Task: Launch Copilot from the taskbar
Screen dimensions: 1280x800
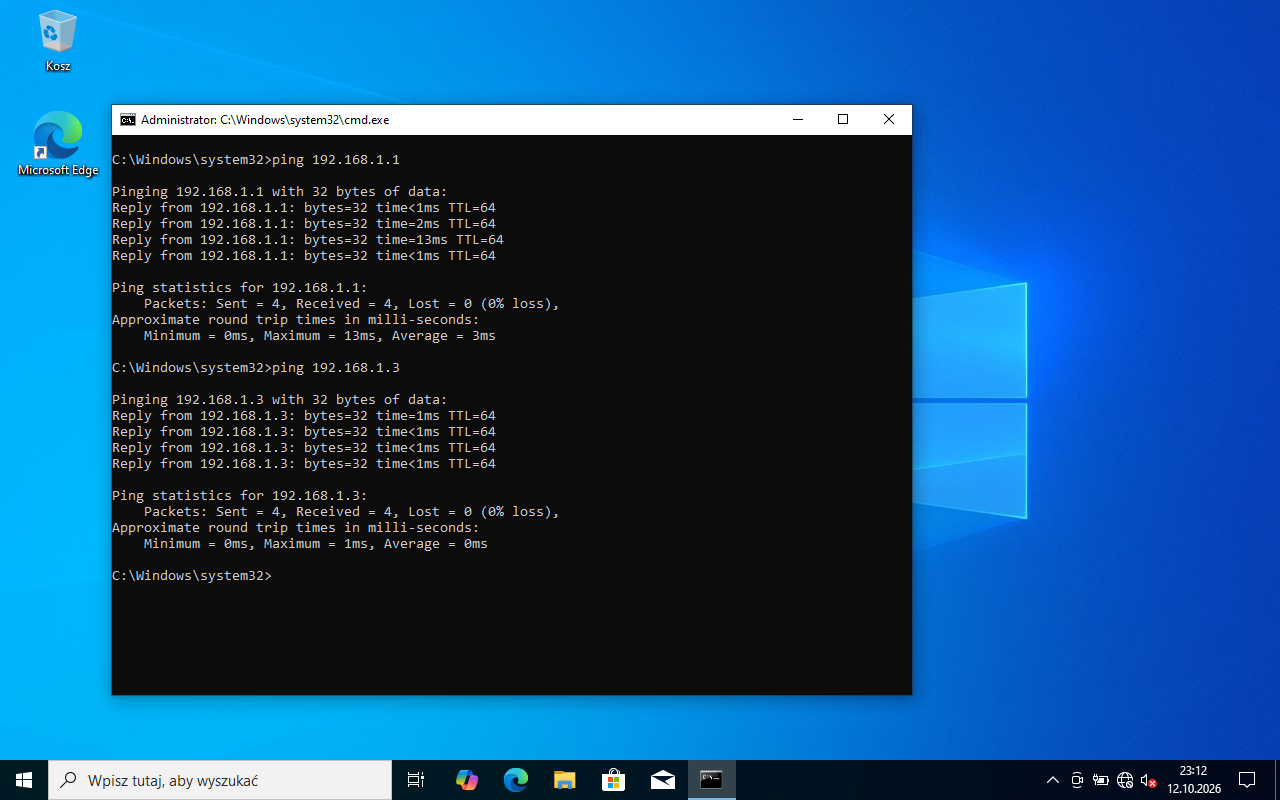Action: 466,780
